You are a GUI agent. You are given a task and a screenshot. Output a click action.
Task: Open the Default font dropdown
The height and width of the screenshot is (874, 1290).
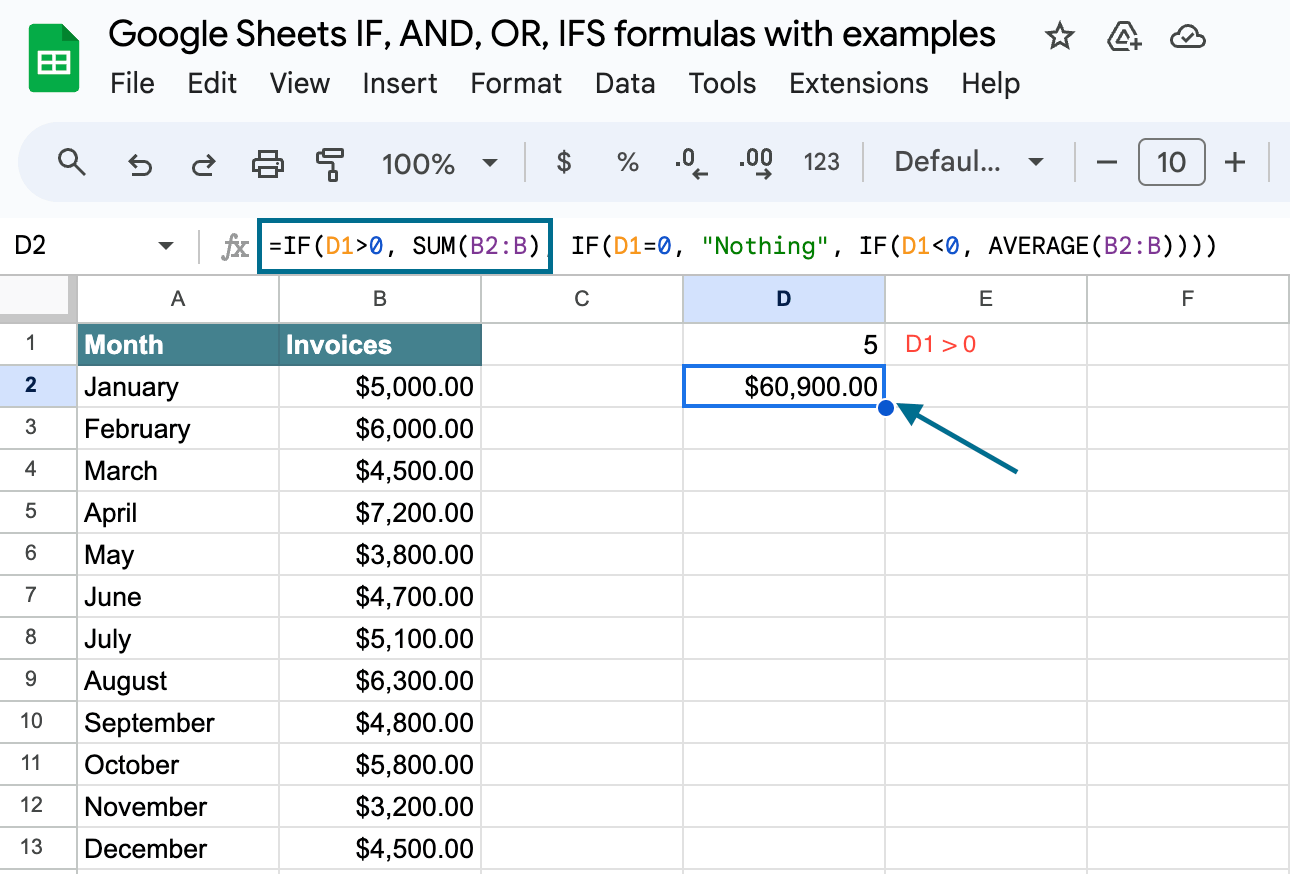point(969,162)
